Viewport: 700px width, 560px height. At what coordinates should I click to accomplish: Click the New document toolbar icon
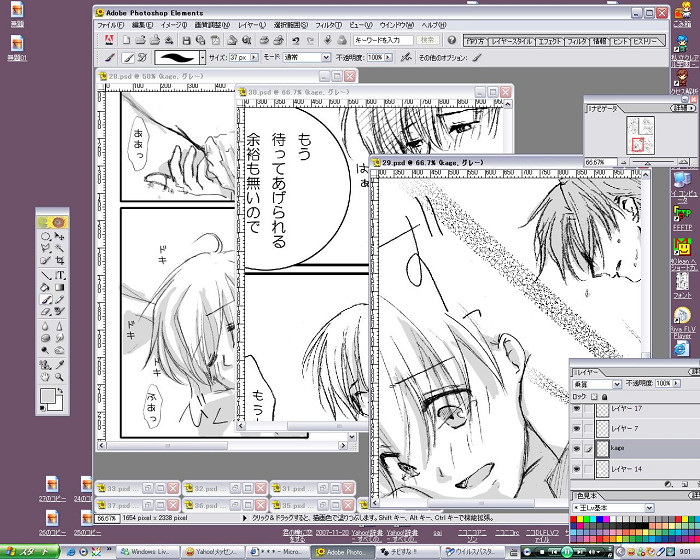[126, 40]
